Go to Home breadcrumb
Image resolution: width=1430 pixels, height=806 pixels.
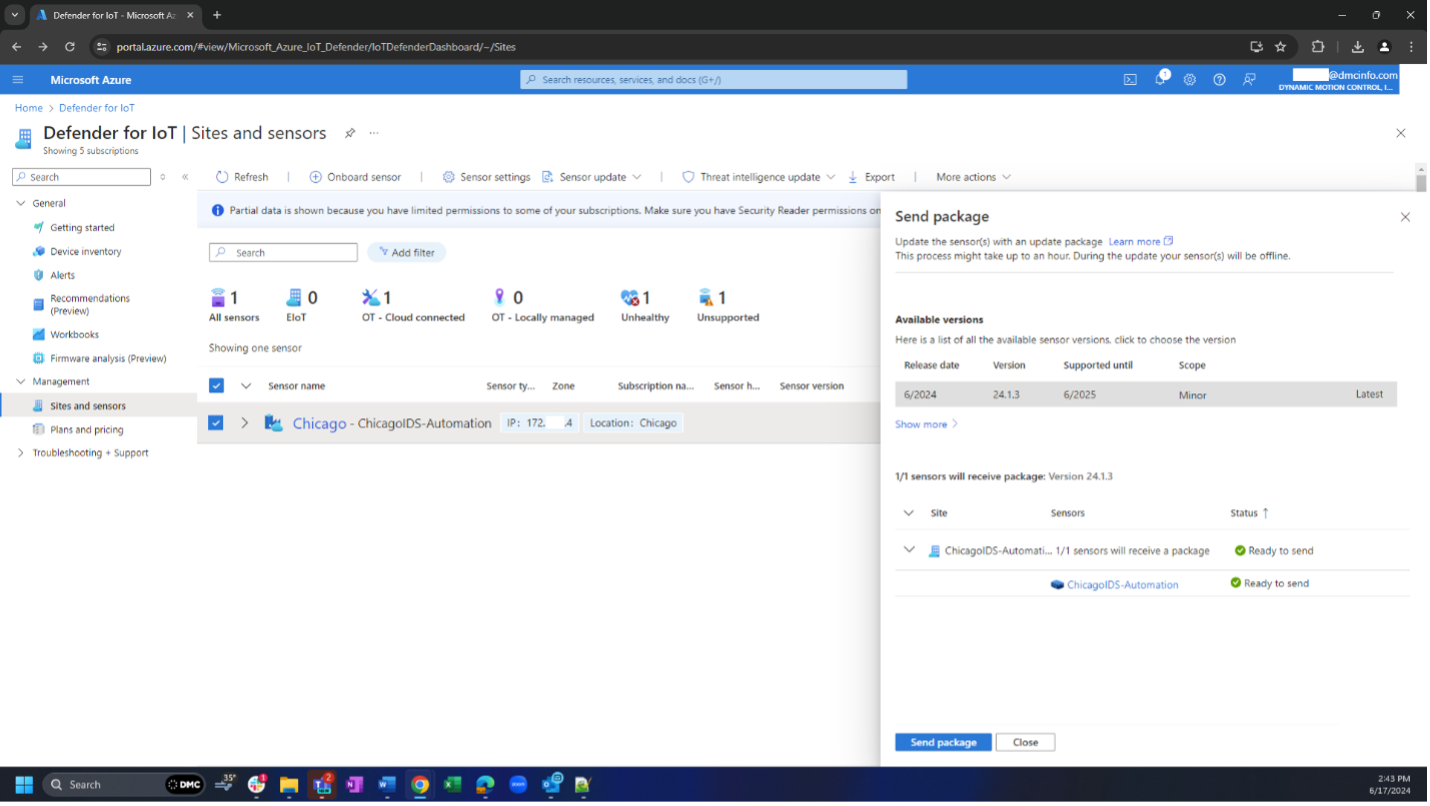click(x=29, y=108)
